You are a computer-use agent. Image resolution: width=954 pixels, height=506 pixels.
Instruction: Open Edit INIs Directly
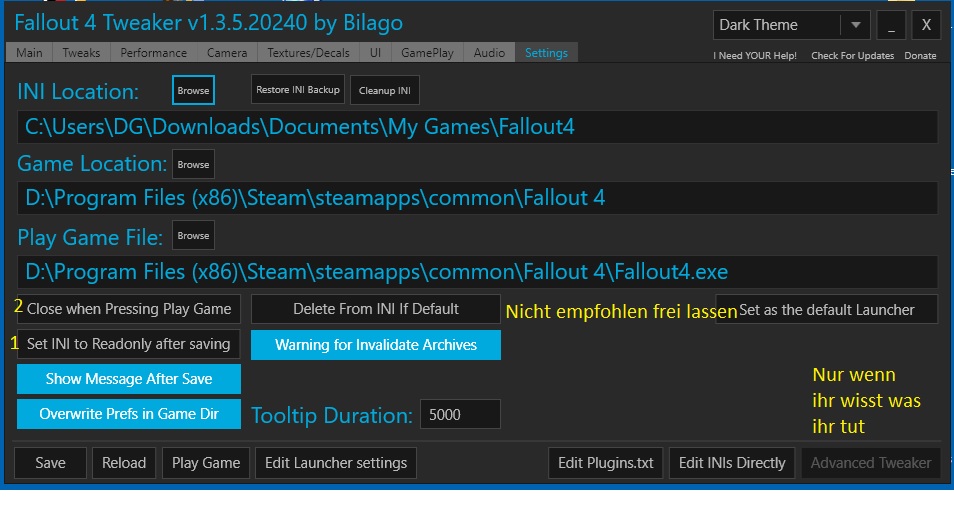[x=732, y=463]
